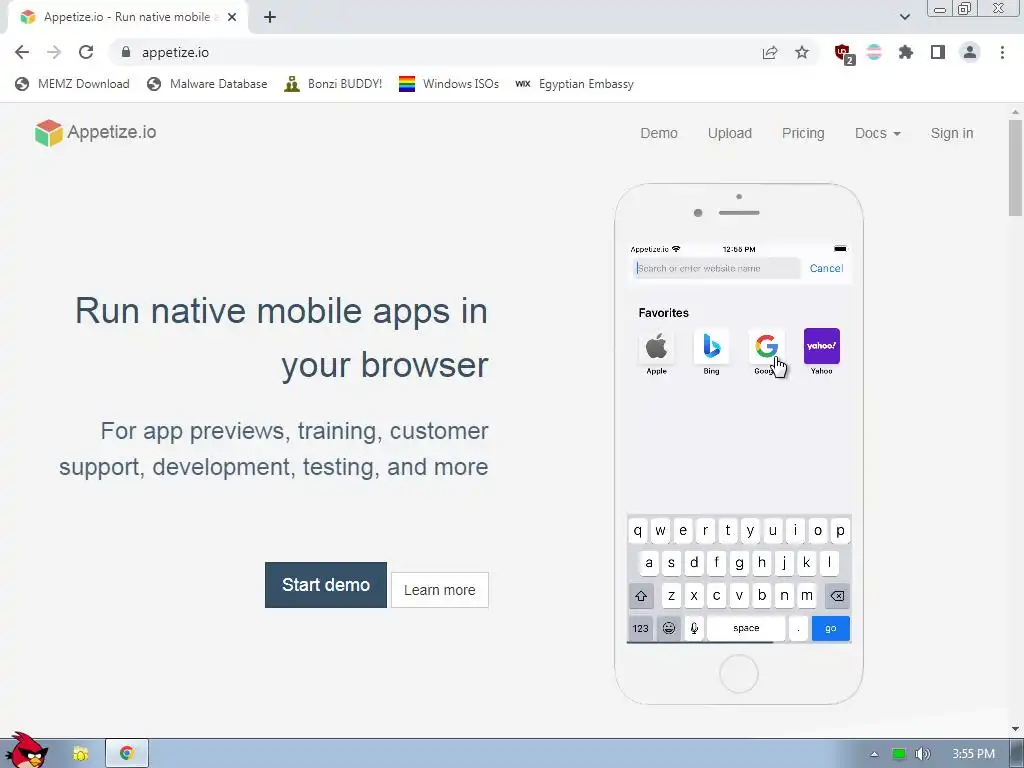
Task: Click the browser forward arrow
Action: coord(54,52)
